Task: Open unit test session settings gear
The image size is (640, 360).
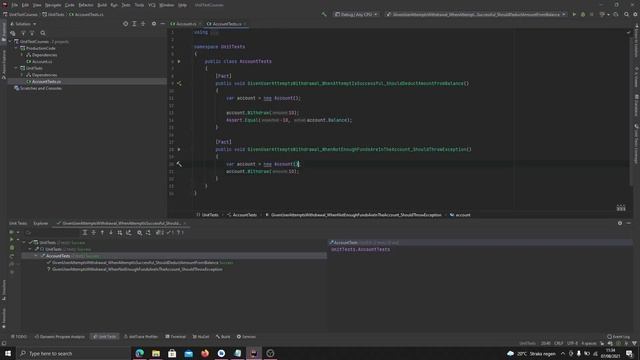Action: click(620, 223)
